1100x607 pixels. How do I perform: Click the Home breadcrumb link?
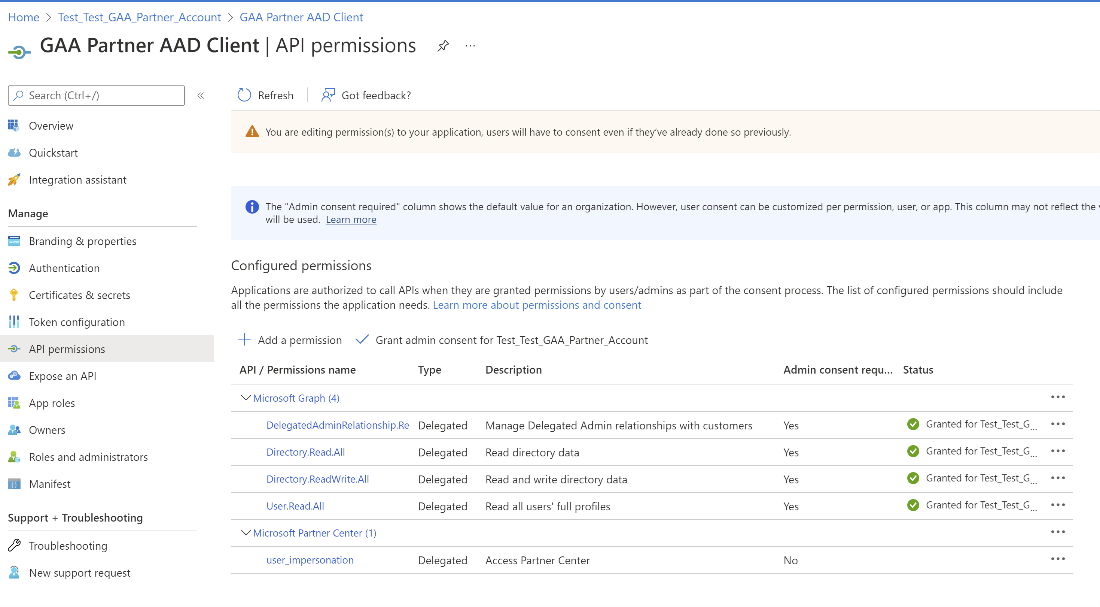coord(24,17)
